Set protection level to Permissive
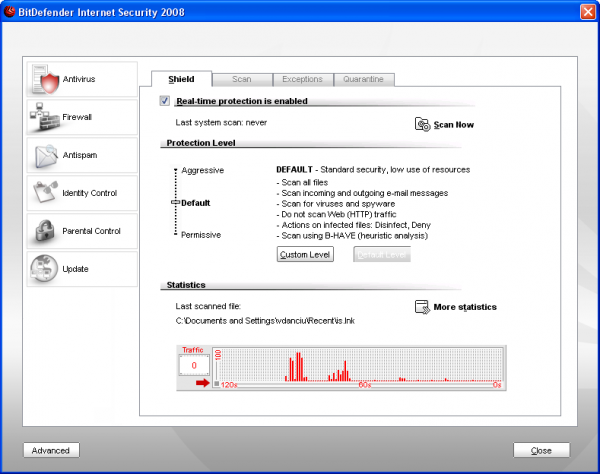Screen dimensions: 600x474 pos(201,235)
